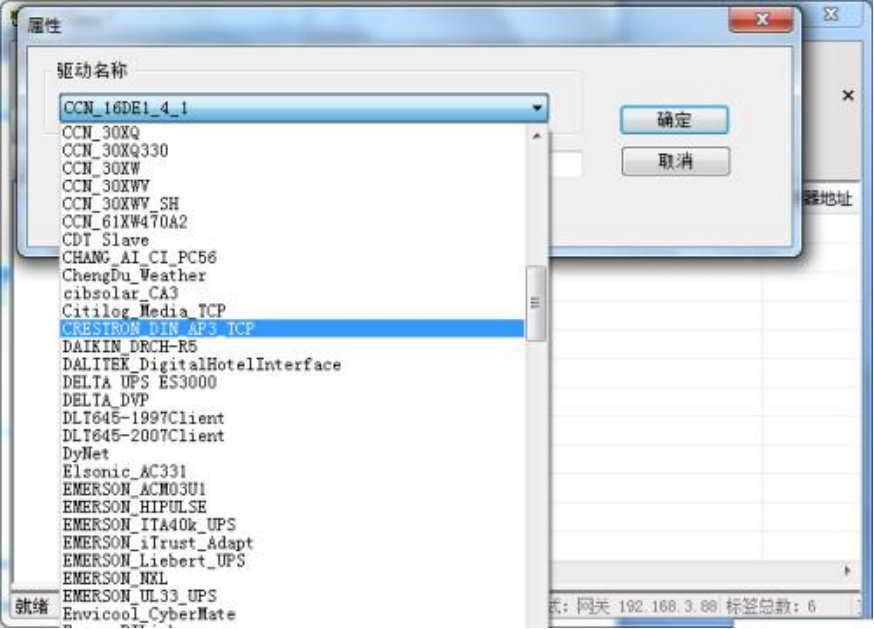Click the dropdown list scrollbar thumb
The width and height of the screenshot is (874, 629).
pos(536,303)
